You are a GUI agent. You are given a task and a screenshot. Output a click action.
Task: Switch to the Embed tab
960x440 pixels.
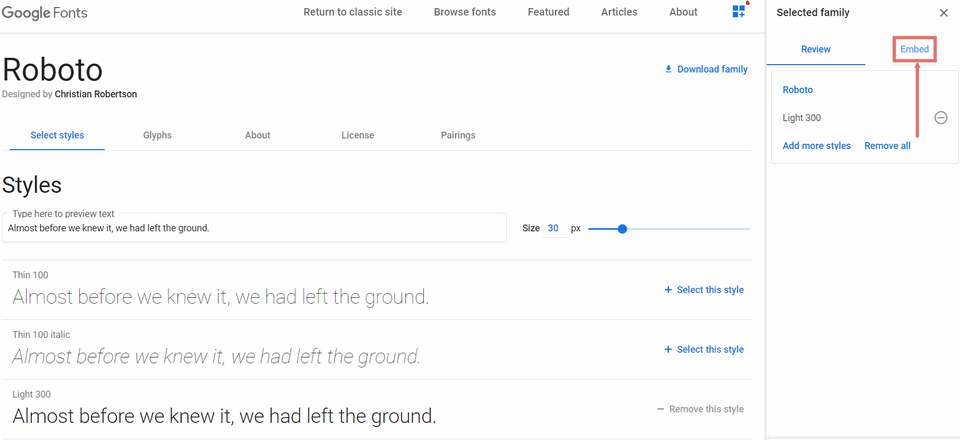tap(914, 49)
